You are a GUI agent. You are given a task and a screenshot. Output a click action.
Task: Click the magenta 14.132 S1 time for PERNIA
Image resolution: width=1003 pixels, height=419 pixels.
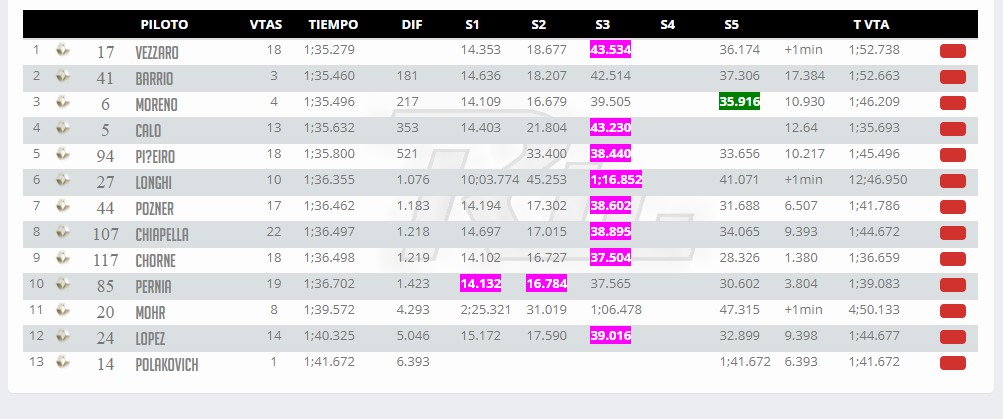pos(480,284)
